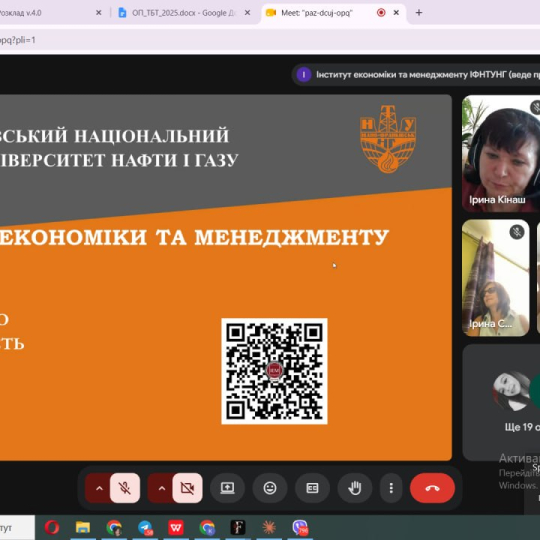
Task: Select Ірина Кінаш participant video tile
Action: [x=501, y=154]
